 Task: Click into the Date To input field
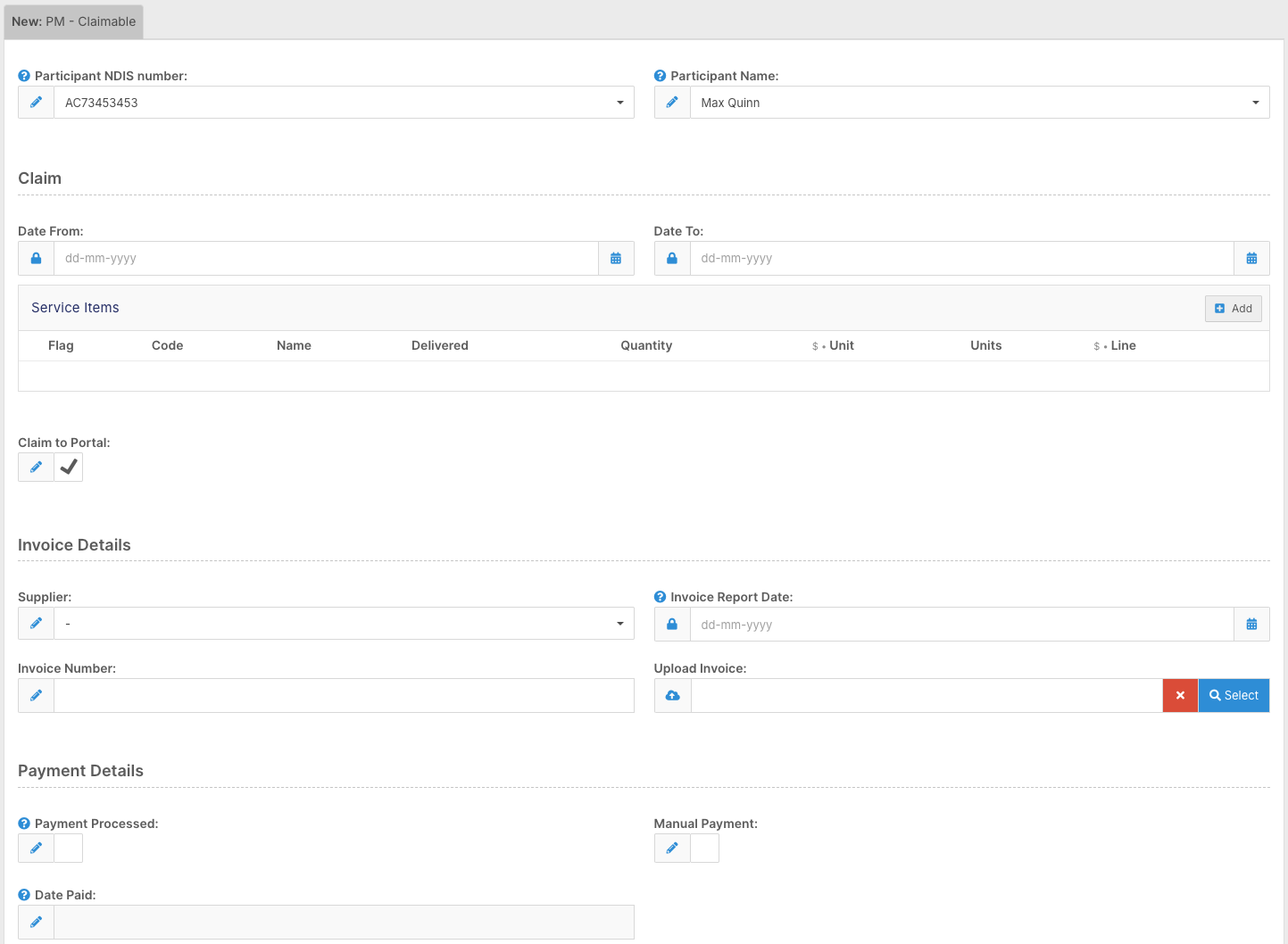pyautogui.click(x=962, y=258)
